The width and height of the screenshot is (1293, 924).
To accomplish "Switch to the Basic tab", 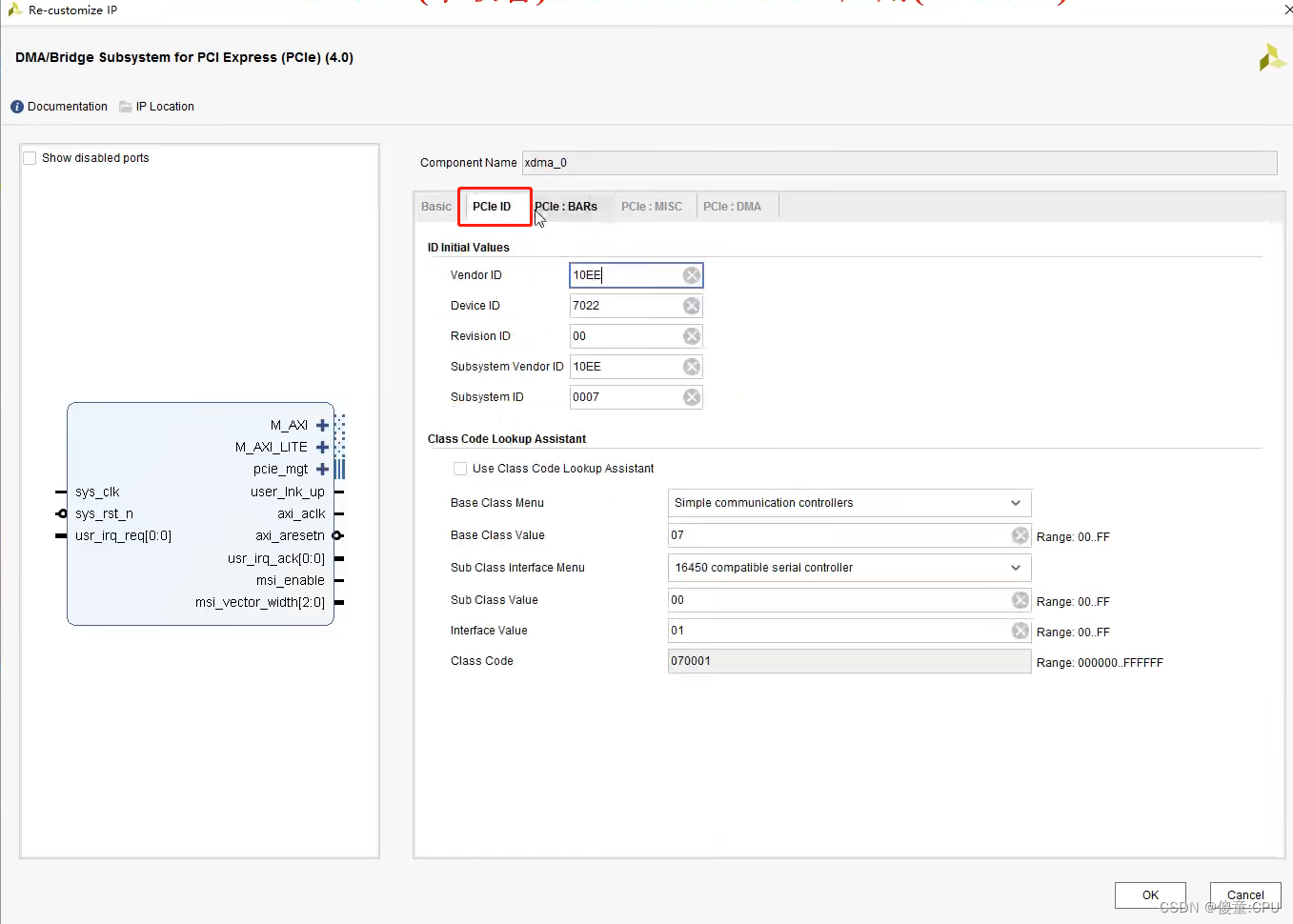I will [x=436, y=207].
